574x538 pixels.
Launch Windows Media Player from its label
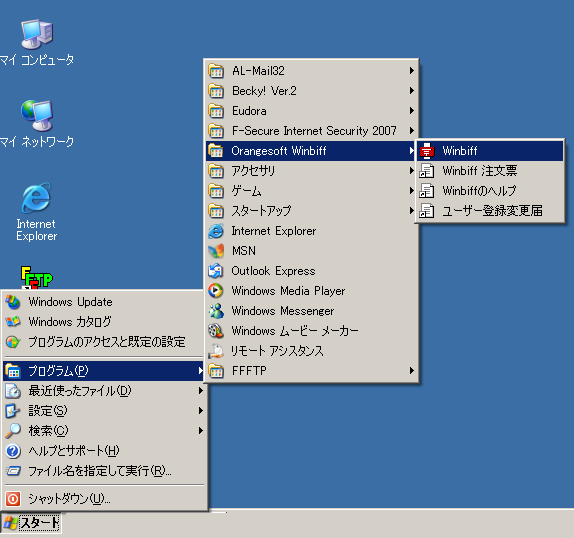pos(288,291)
